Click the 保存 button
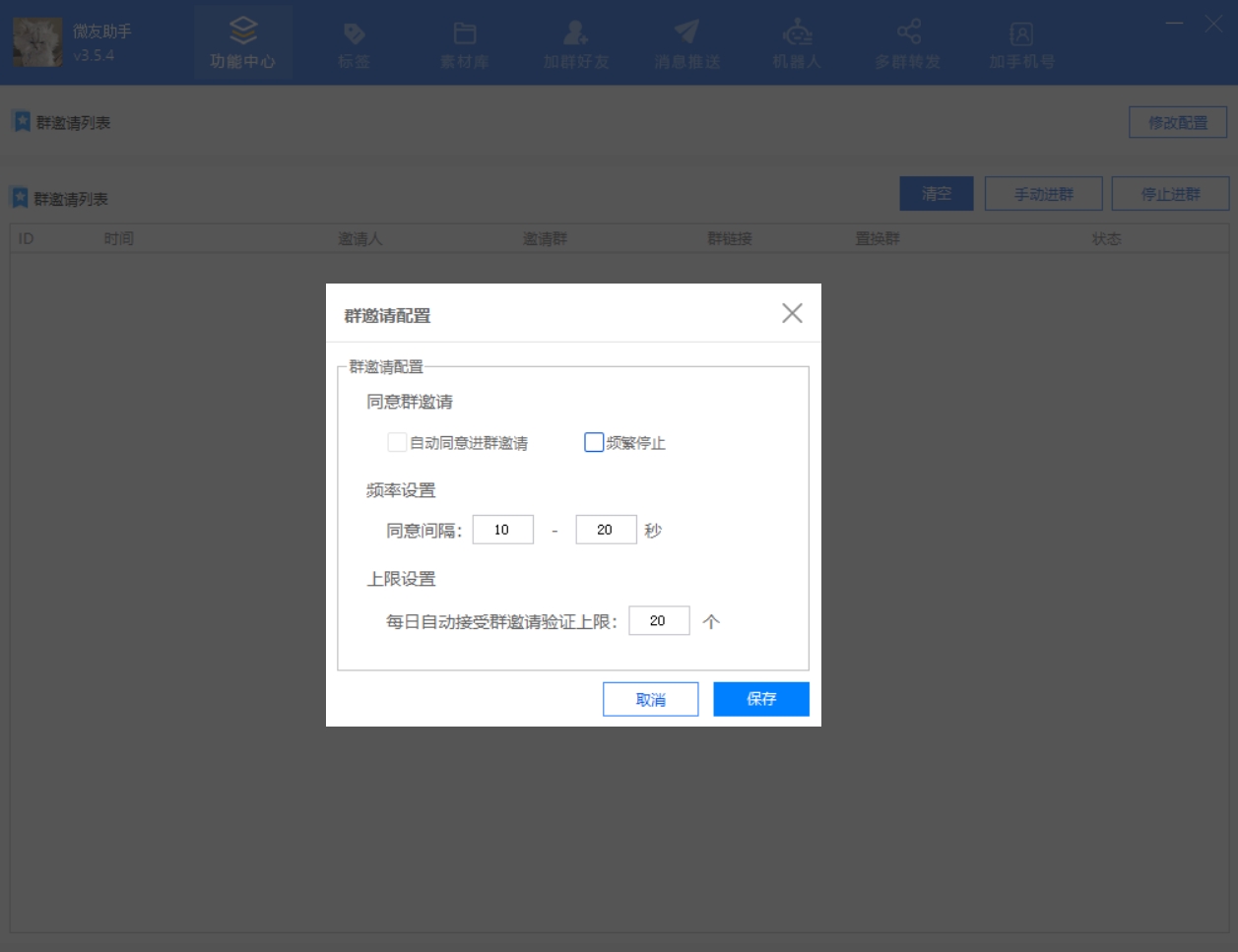 click(761, 699)
